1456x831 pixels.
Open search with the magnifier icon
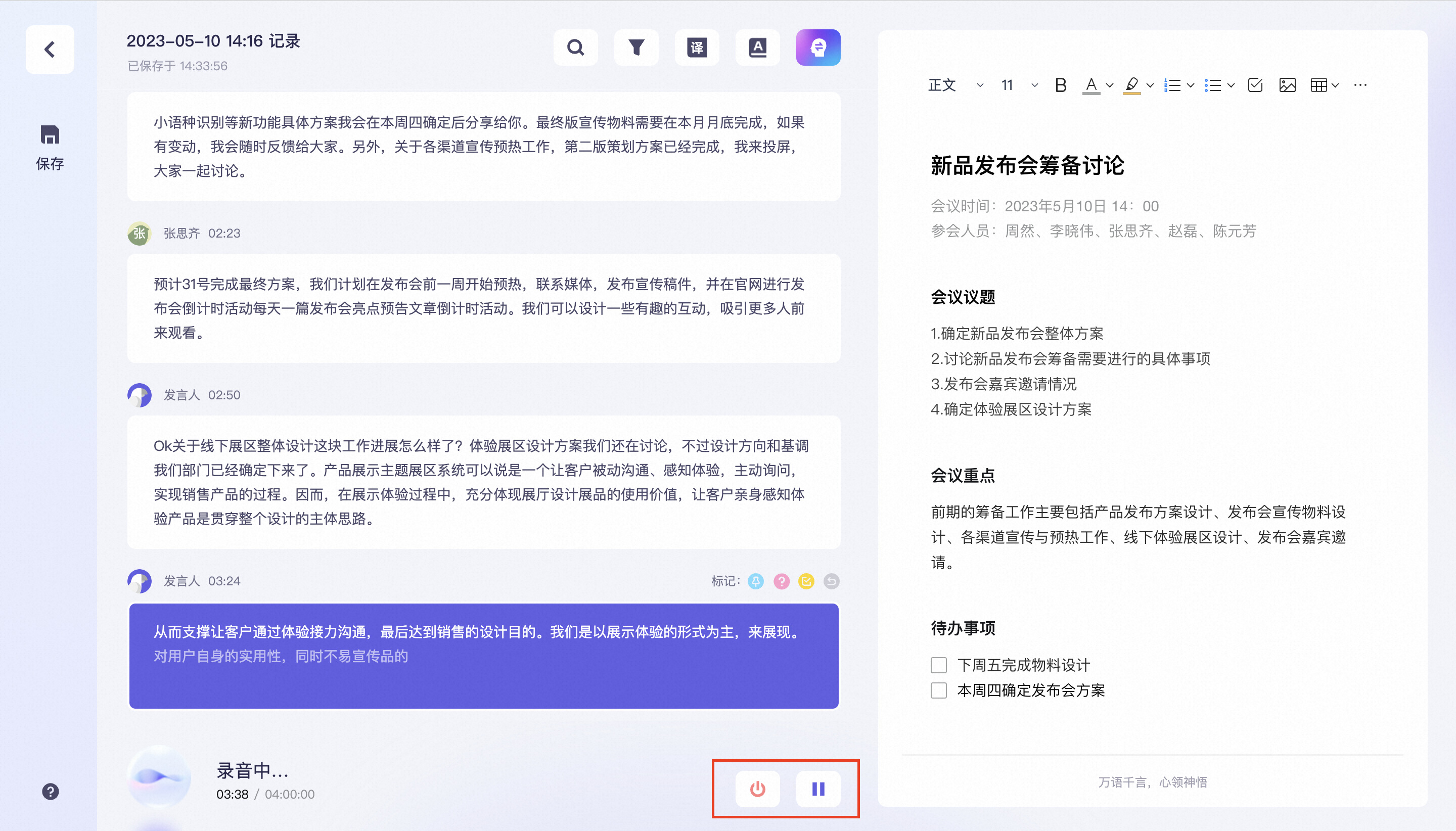pos(575,48)
